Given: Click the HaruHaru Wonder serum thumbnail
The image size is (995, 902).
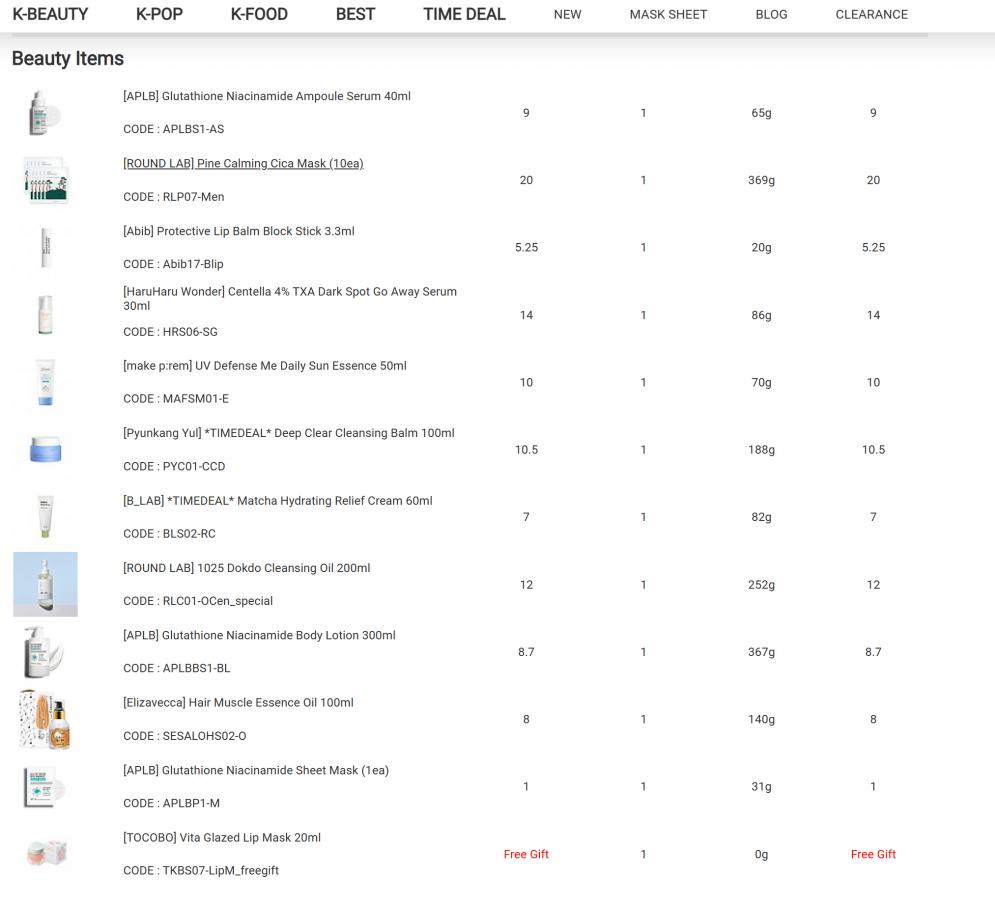Looking at the screenshot, I should (x=45, y=315).
